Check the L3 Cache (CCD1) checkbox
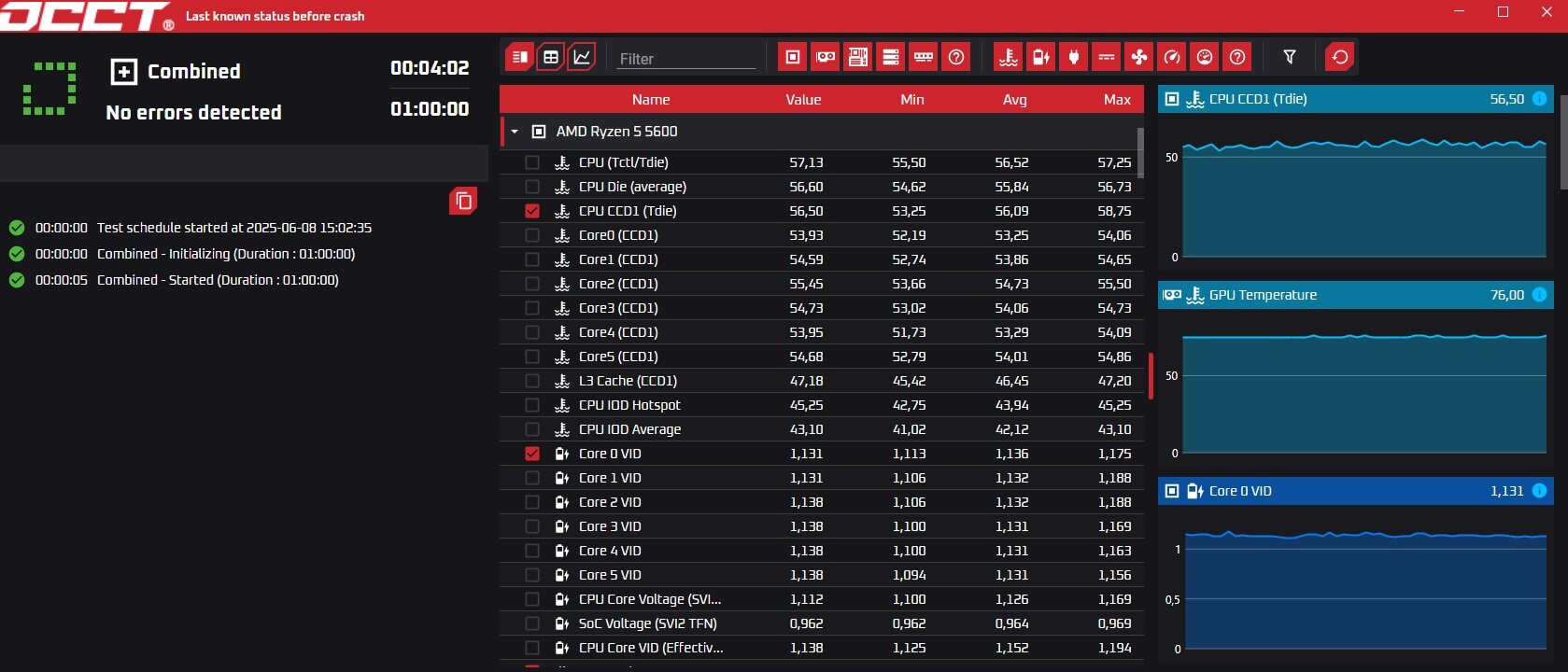1568x672 pixels. [x=532, y=381]
